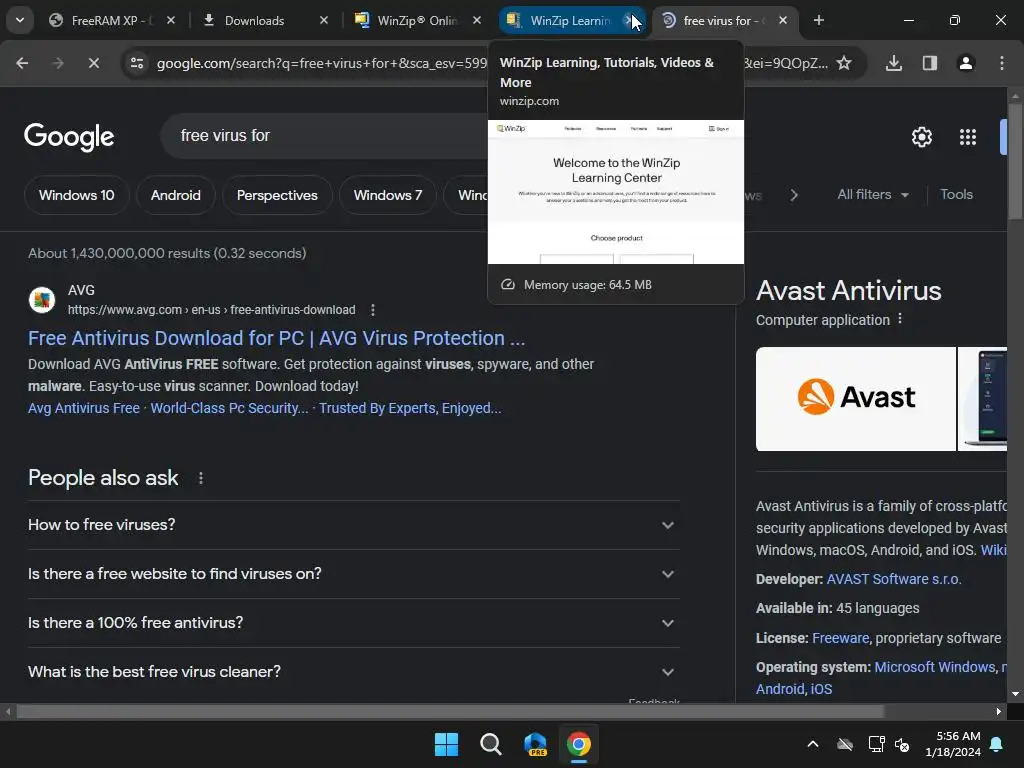Image resolution: width=1024 pixels, height=768 pixels.
Task: Open the All filters dropdown
Action: click(872, 195)
